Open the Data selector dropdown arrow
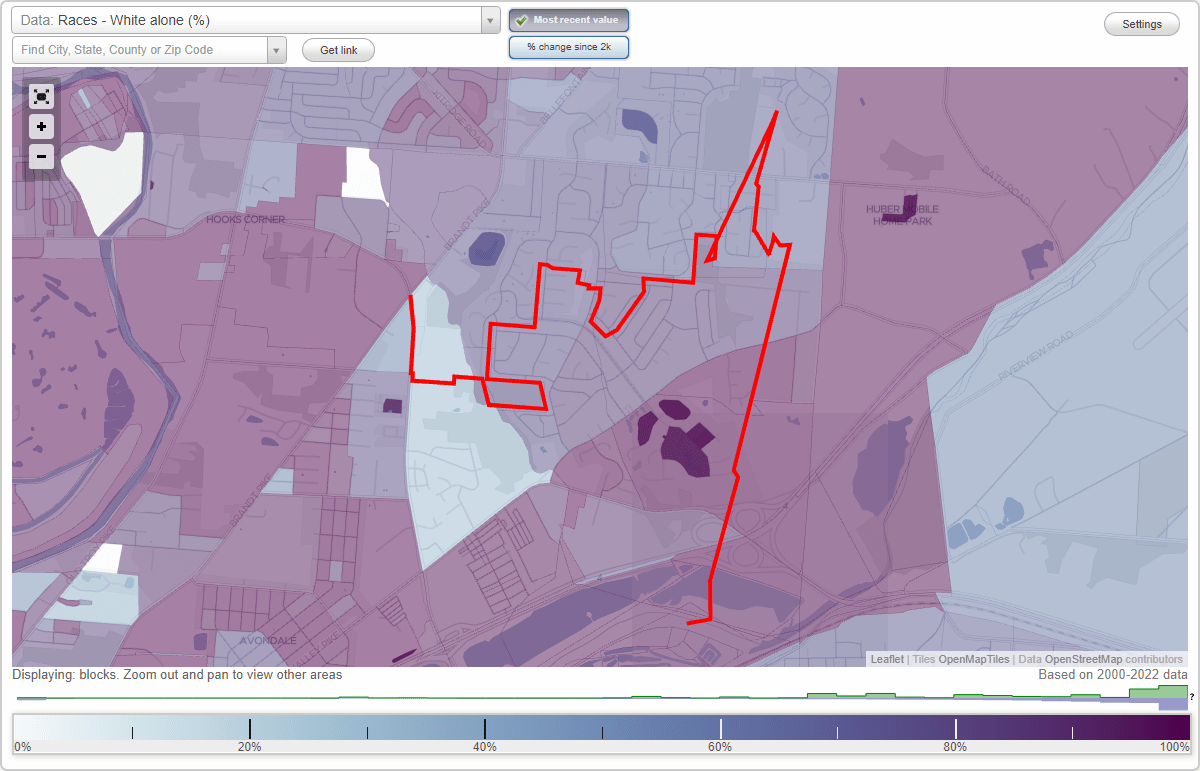1200x771 pixels. [490, 20]
